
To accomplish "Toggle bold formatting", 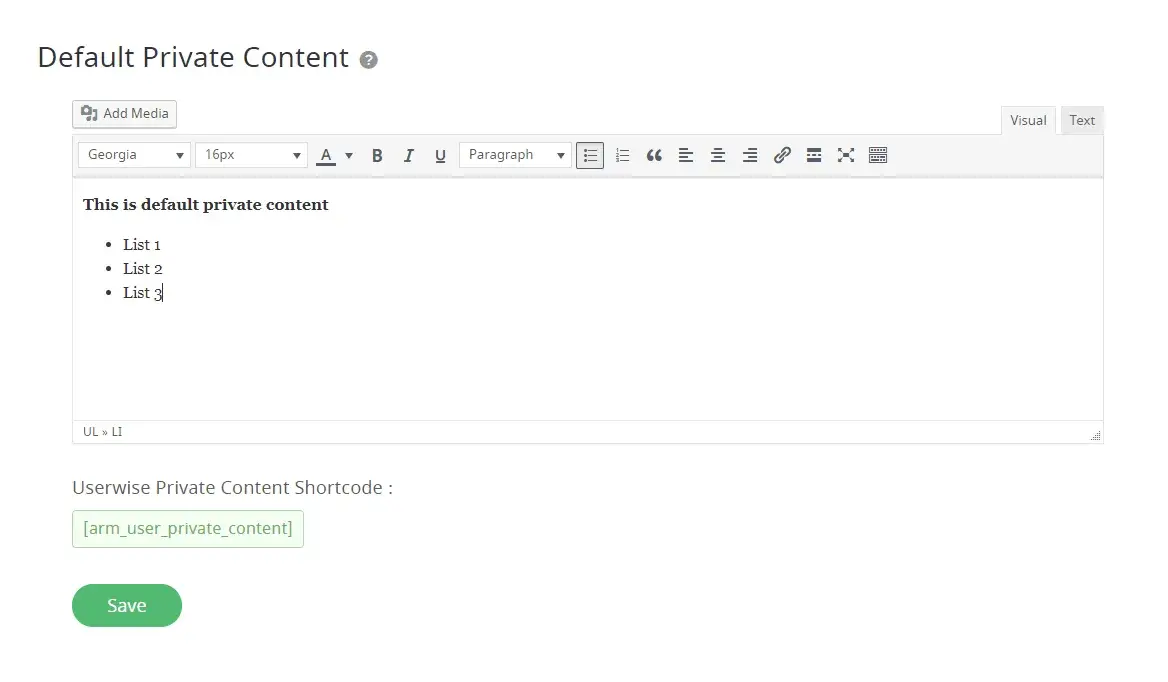I will pyautogui.click(x=377, y=155).
